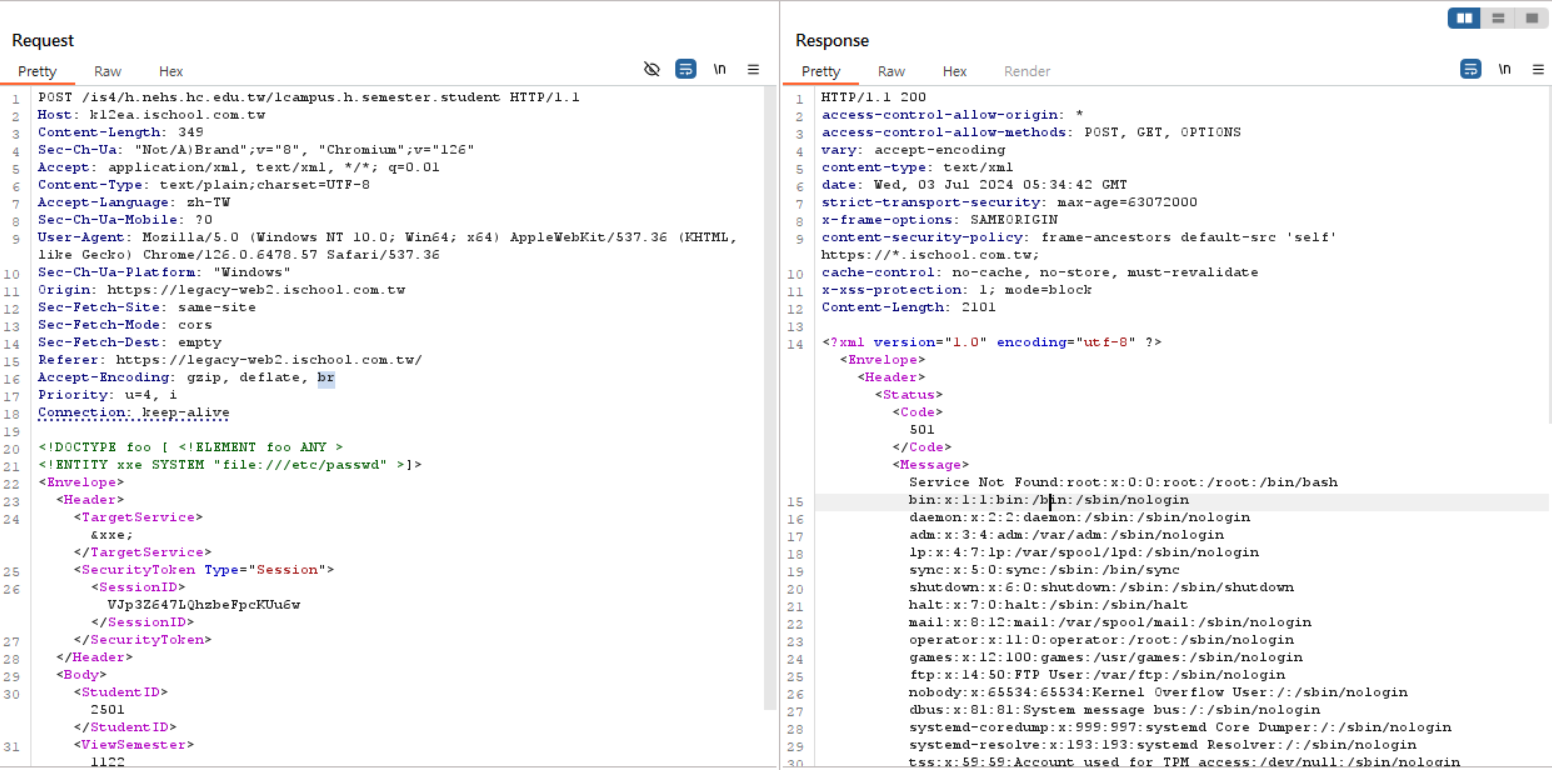Click 'Service Not Found:root:x:0:0' line
The height and width of the screenshot is (770, 1552).
(1123, 482)
